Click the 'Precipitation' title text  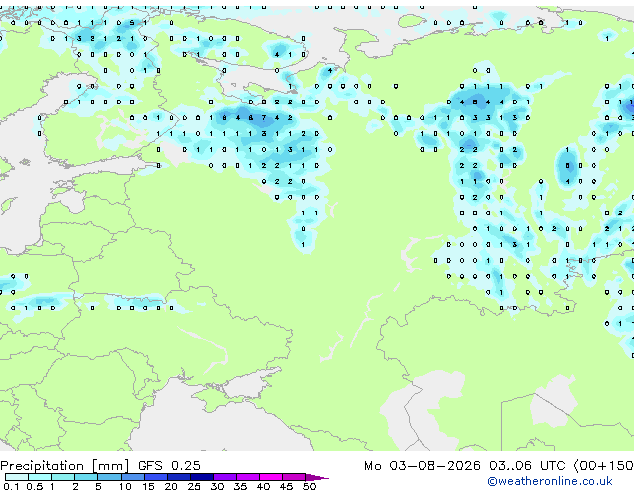(x=42, y=466)
